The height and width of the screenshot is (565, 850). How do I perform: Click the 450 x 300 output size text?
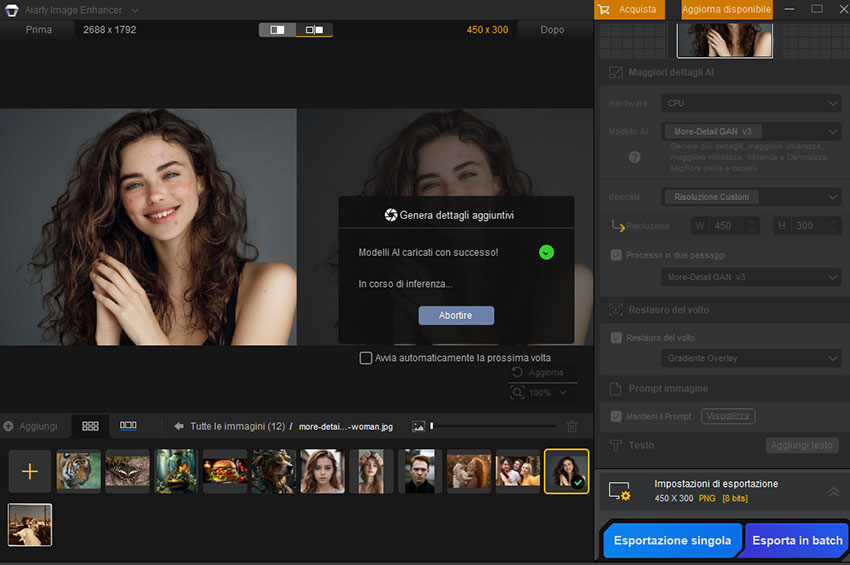[487, 30]
